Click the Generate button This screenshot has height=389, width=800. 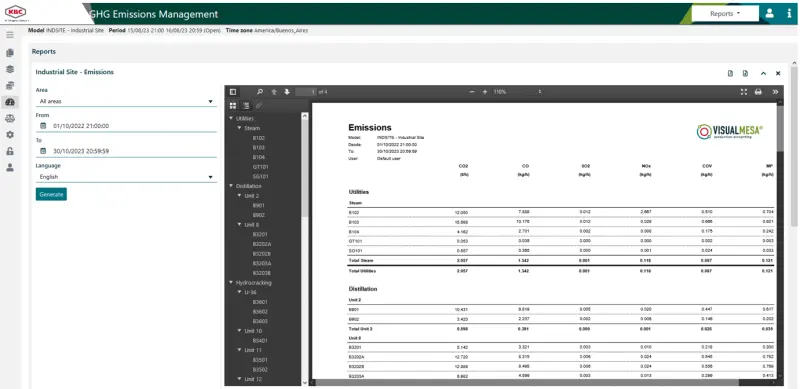click(x=51, y=194)
